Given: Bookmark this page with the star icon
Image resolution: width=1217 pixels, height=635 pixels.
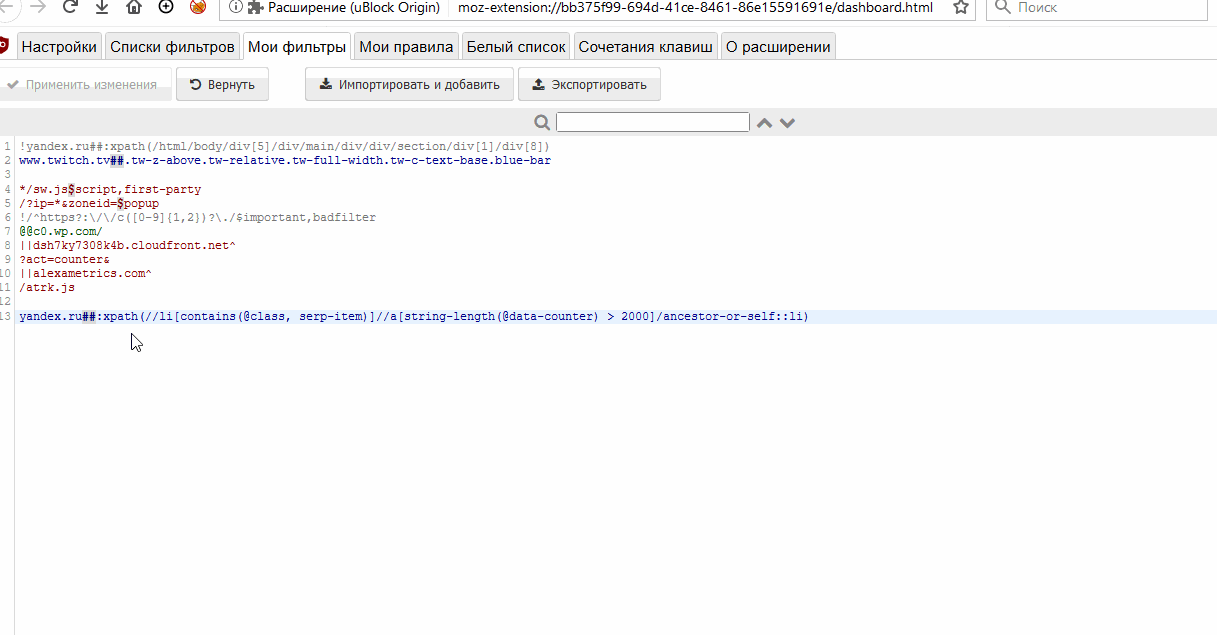Looking at the screenshot, I should [x=961, y=7].
